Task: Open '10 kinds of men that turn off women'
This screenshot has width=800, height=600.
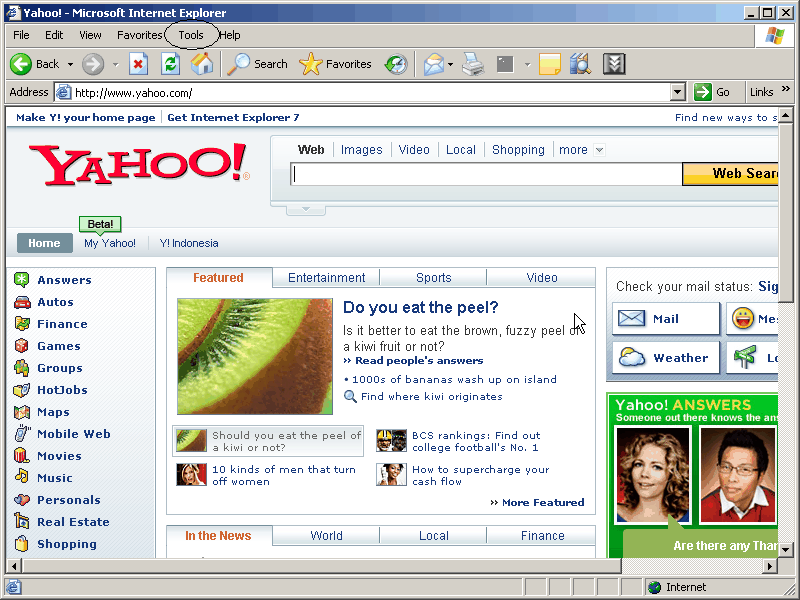Action: point(284,475)
